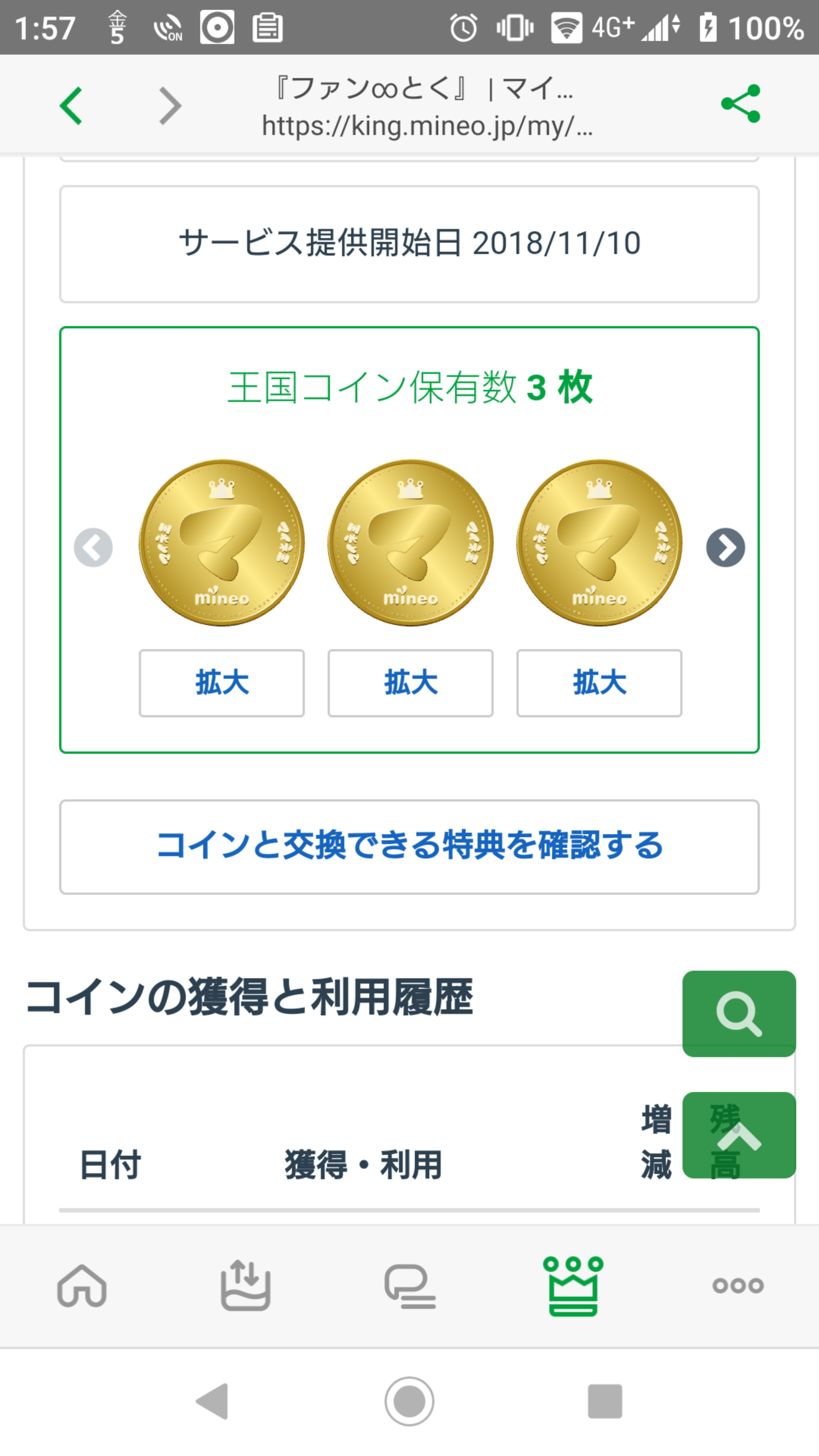The image size is (819, 1456).
Task: Show previous coins in carousel
Action: pyautogui.click(x=93, y=547)
